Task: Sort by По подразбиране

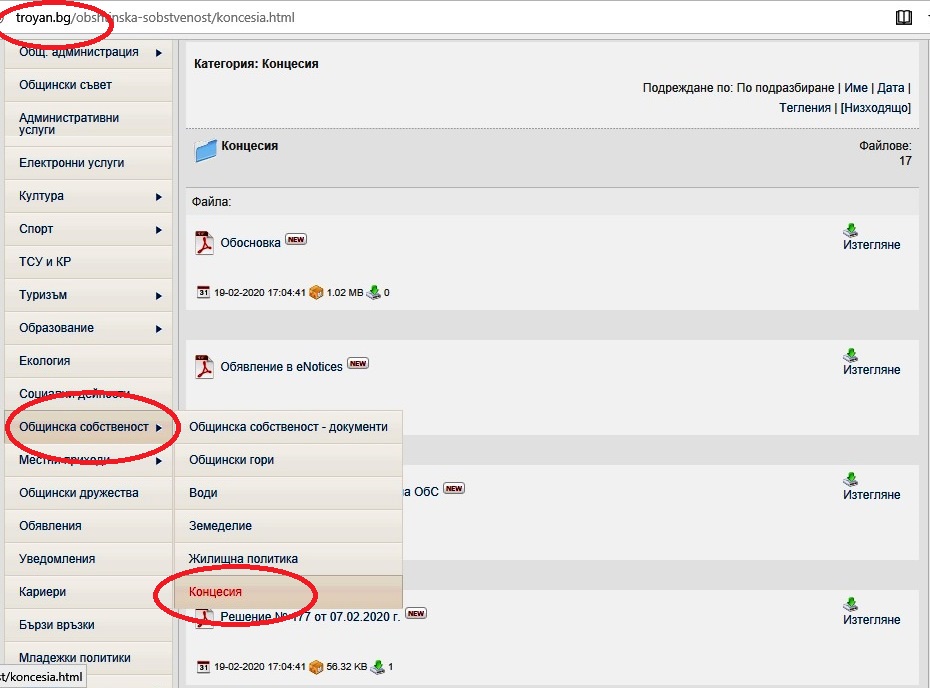Action: (x=785, y=88)
